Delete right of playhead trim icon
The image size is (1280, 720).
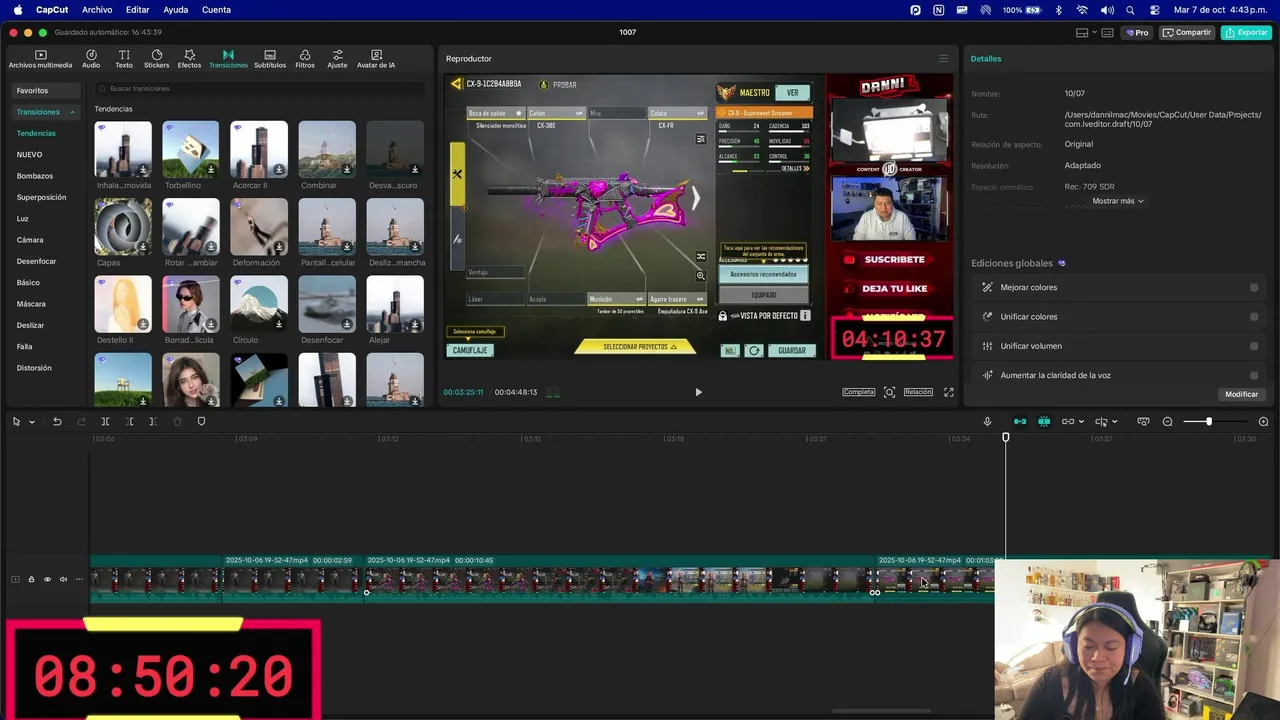153,422
